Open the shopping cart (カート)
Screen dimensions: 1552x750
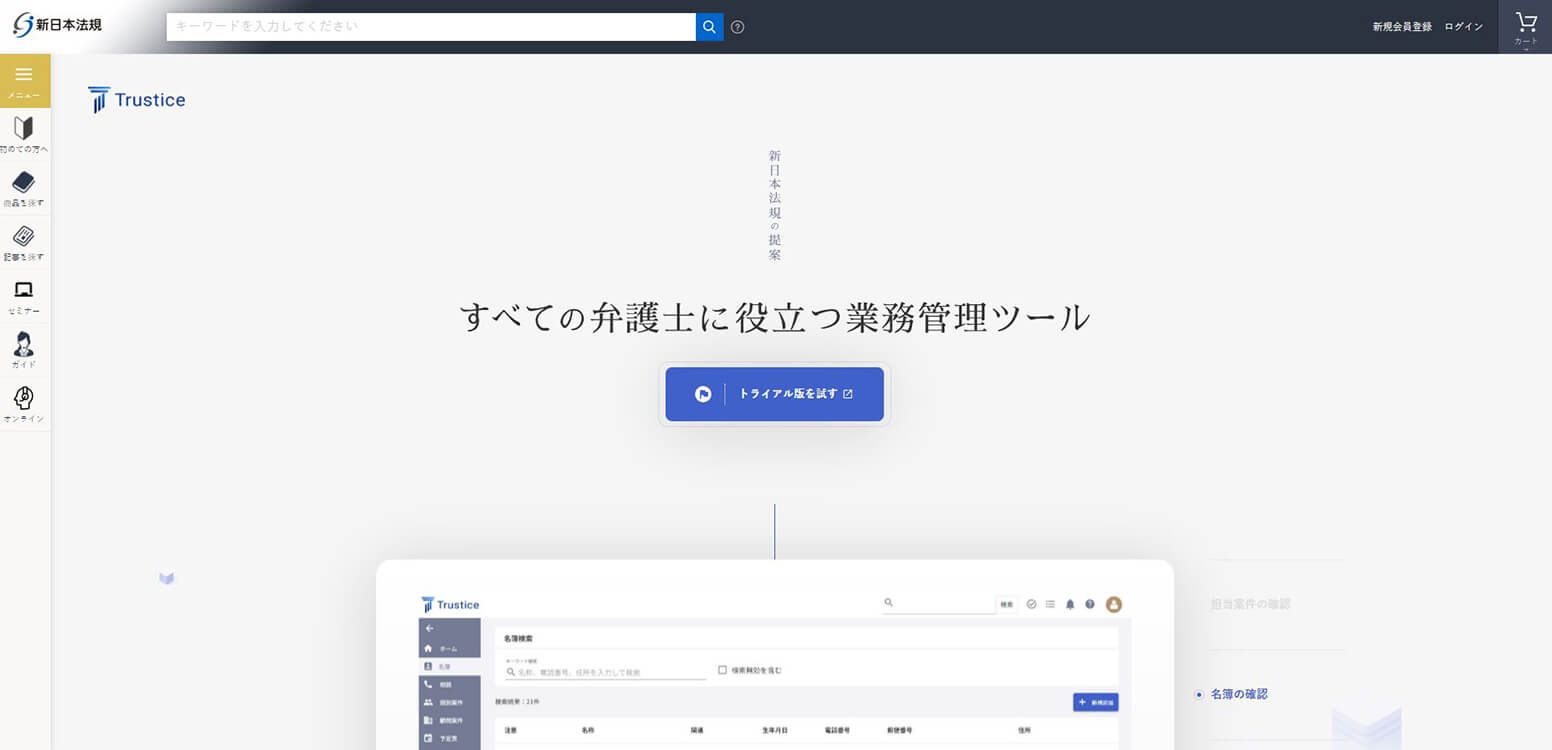coord(1525,27)
